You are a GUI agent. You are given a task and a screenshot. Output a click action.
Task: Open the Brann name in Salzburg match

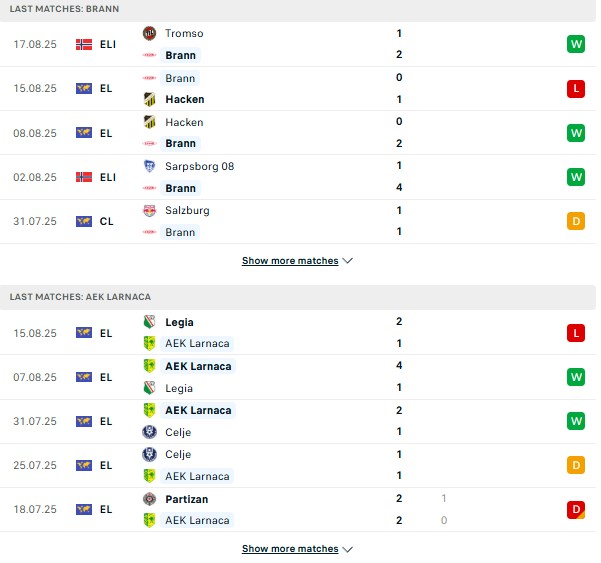(x=180, y=232)
